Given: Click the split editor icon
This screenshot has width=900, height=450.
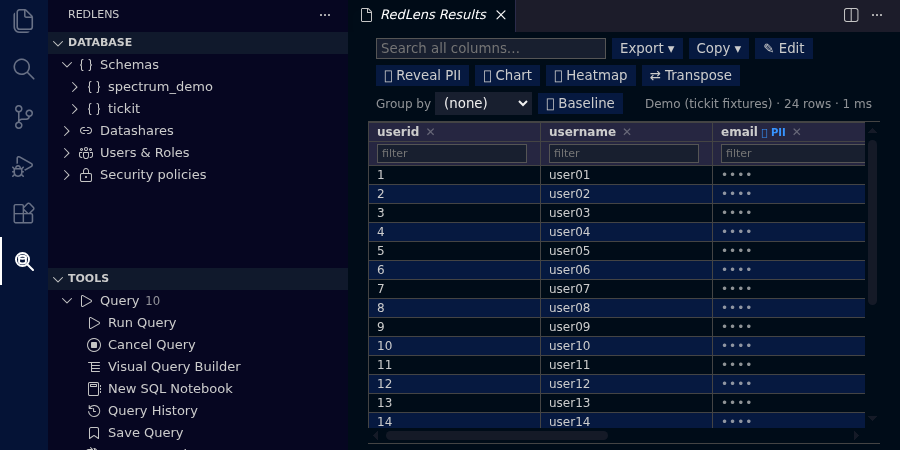Looking at the screenshot, I should tap(851, 15).
